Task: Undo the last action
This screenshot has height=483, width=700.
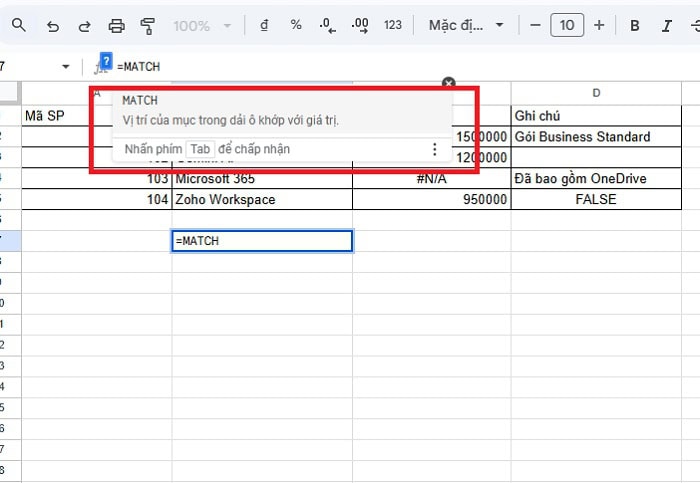Action: point(52,25)
